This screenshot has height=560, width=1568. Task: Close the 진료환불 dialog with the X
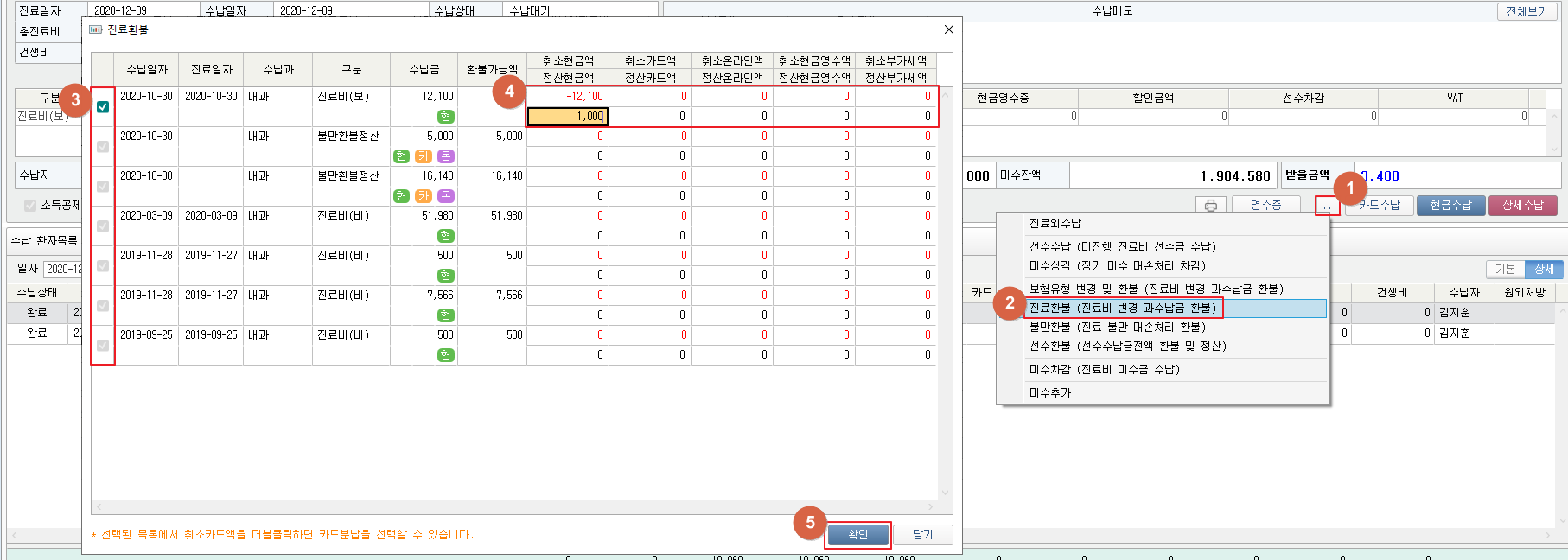(x=948, y=29)
